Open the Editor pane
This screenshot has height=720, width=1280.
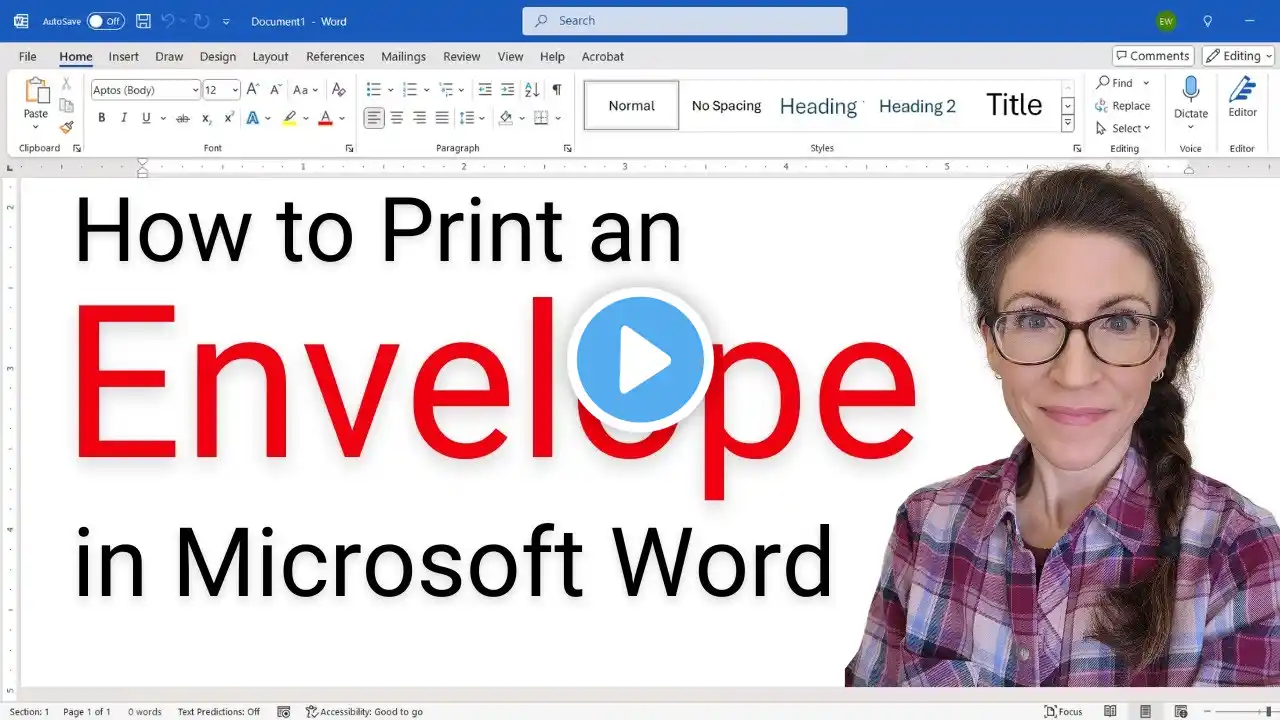[x=1242, y=98]
